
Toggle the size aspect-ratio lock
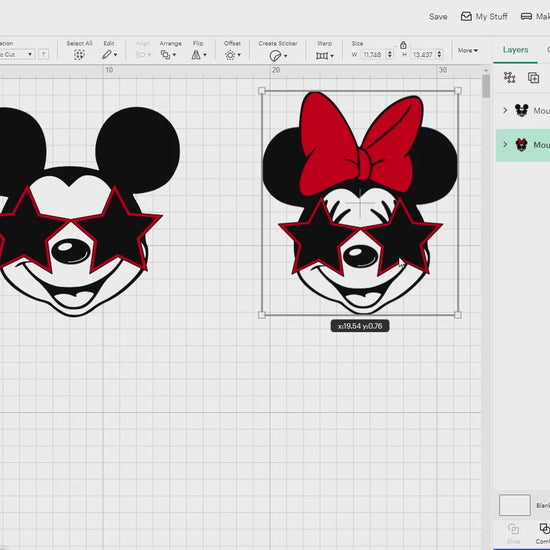click(403, 45)
